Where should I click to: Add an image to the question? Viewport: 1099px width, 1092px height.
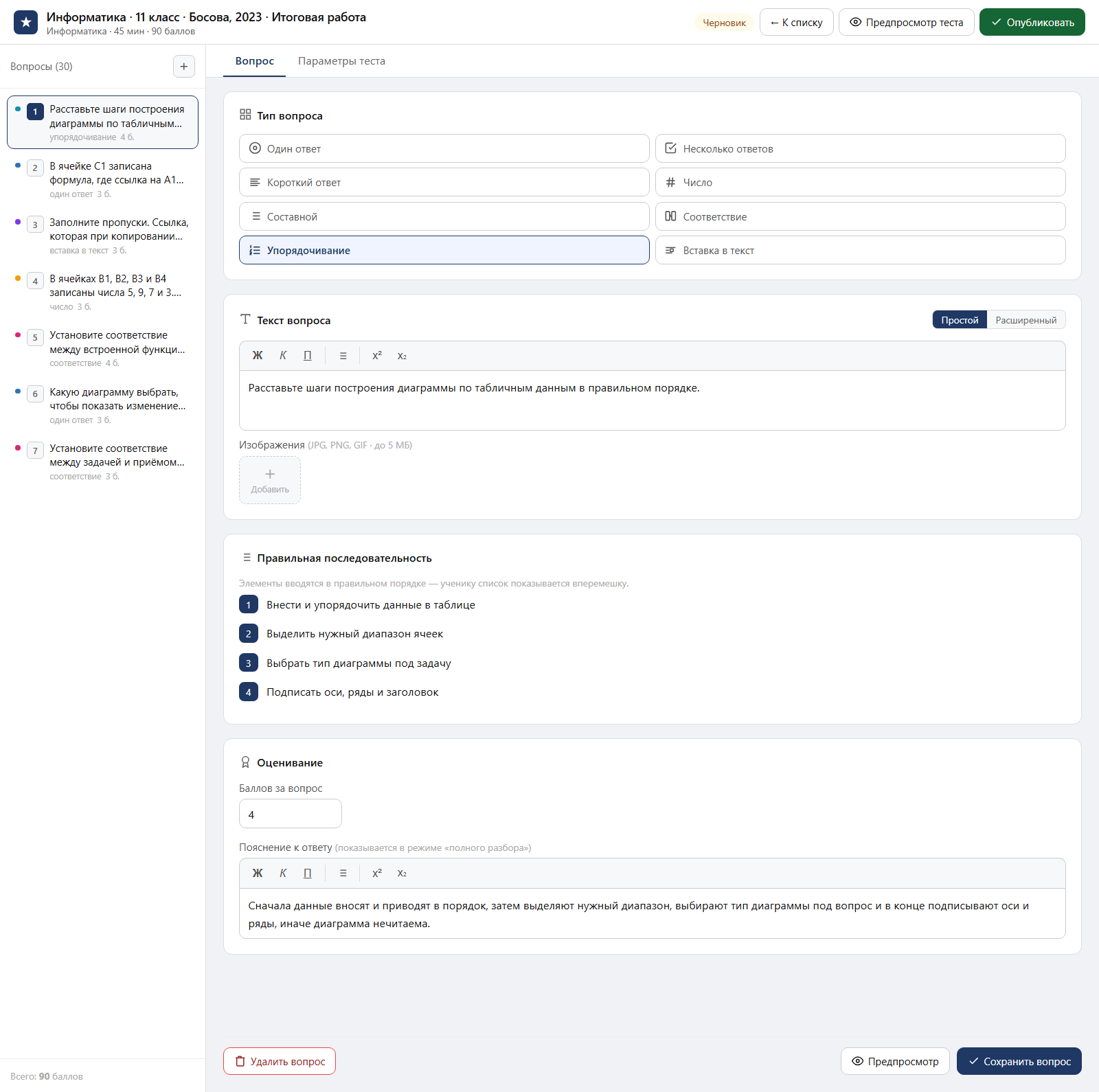click(x=270, y=480)
